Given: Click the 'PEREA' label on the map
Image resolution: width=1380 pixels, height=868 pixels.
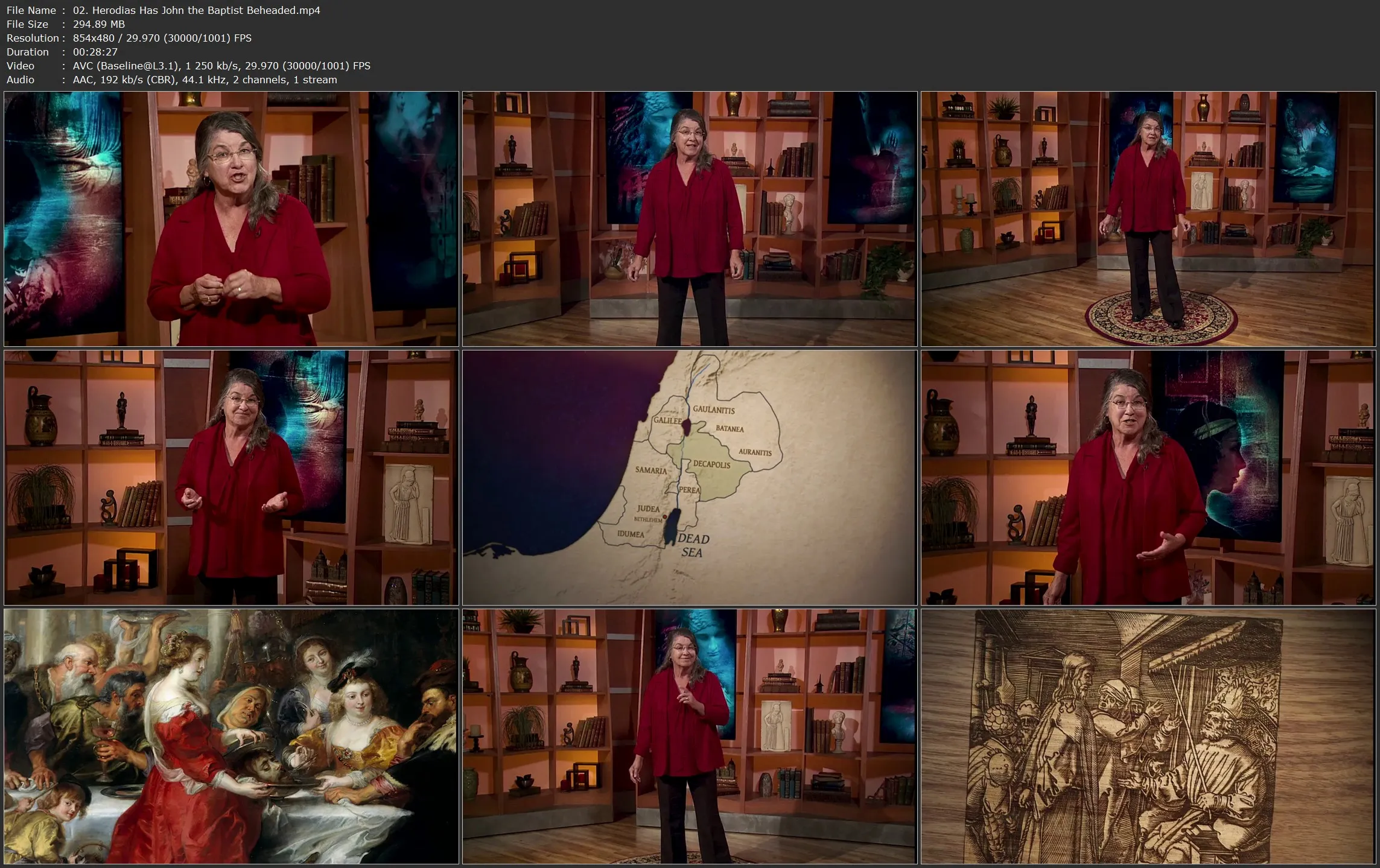Looking at the screenshot, I should [x=690, y=490].
